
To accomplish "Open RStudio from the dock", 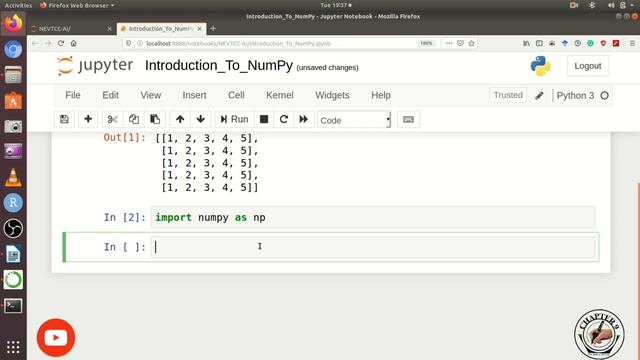I will (13, 203).
